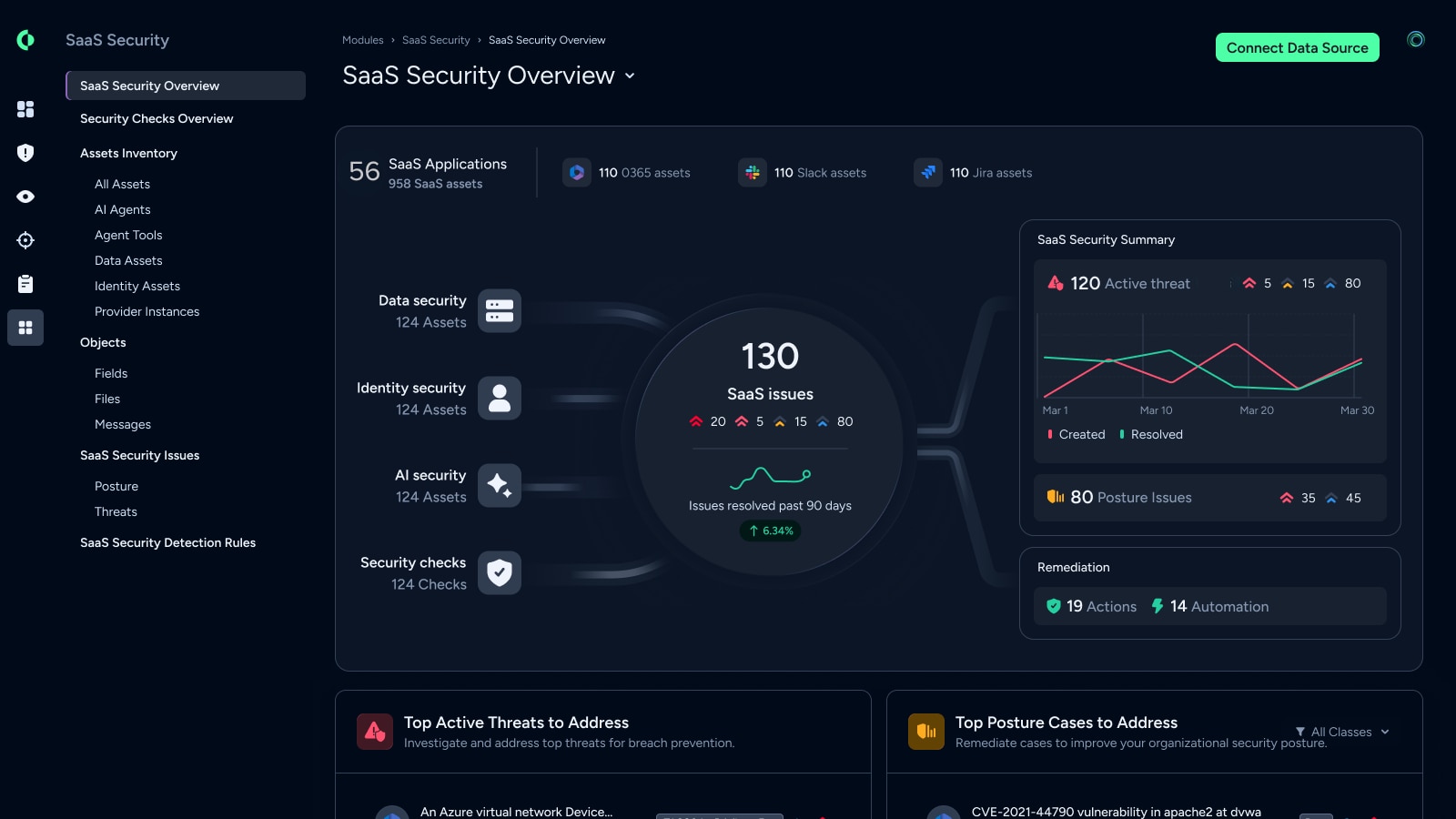Click the Resolved legend in threat chart
The image size is (1456, 819).
pos(1151,434)
